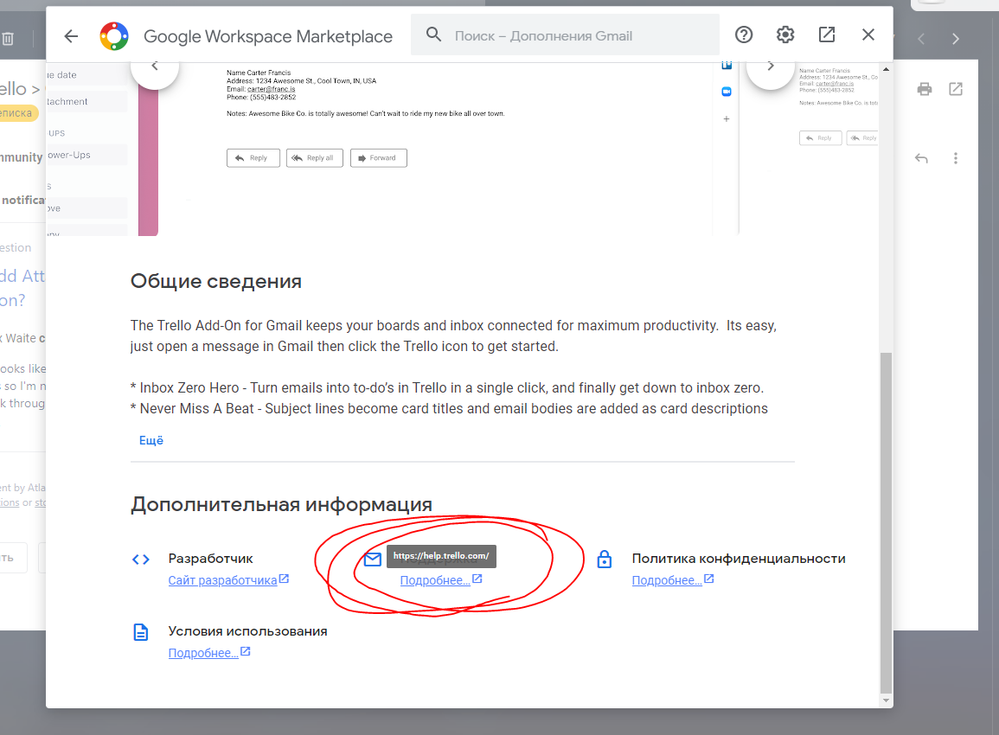Click the Политика конфиденциальности label
Screen dimensions: 999x735
738,559
